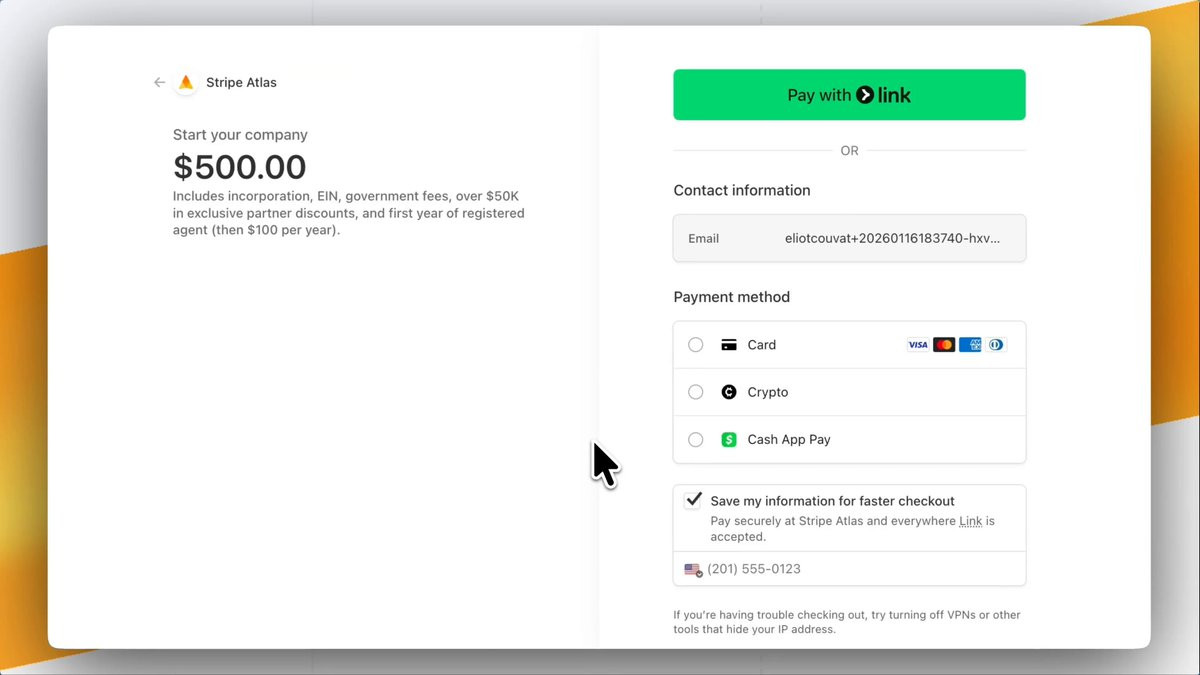
Task: Open the underlined Link hyperlink
Action: (x=970, y=521)
